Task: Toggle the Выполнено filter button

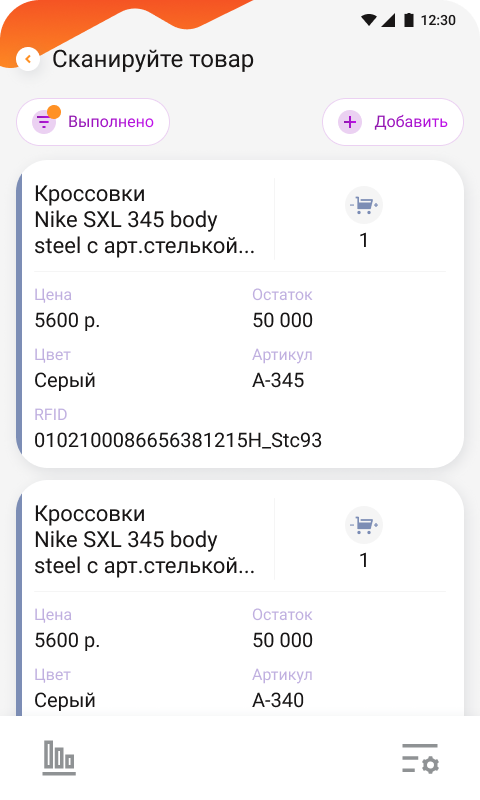Action: (93, 122)
